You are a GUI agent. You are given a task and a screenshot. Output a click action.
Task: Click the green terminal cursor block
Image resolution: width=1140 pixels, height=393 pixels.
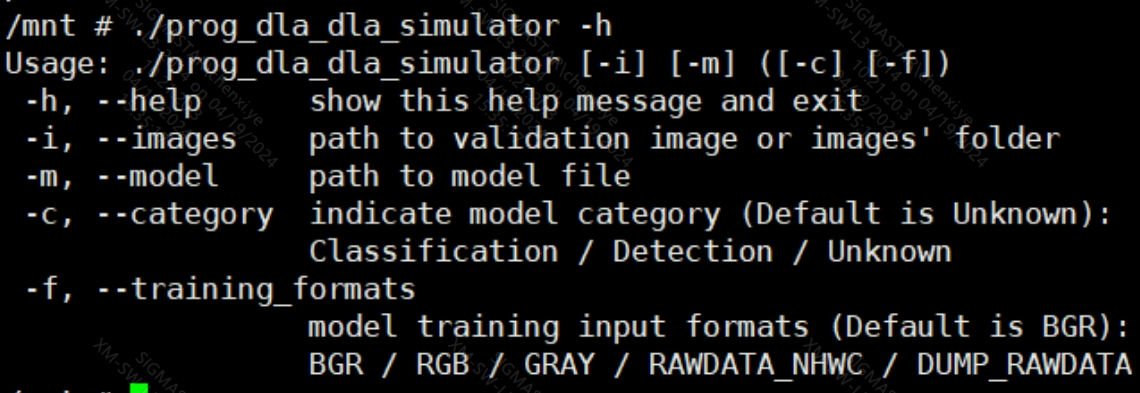140,389
